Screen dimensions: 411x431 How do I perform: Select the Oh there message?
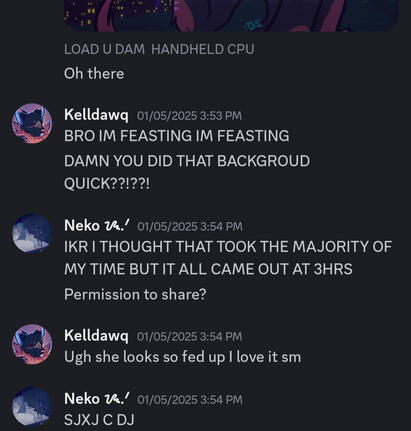[94, 74]
